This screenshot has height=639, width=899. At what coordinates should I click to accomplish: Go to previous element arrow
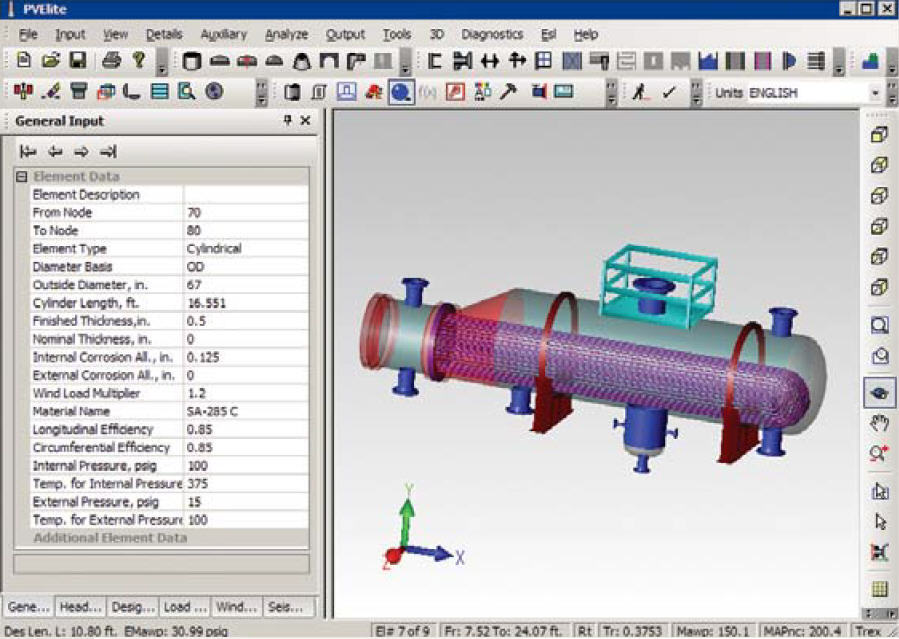pyautogui.click(x=55, y=151)
